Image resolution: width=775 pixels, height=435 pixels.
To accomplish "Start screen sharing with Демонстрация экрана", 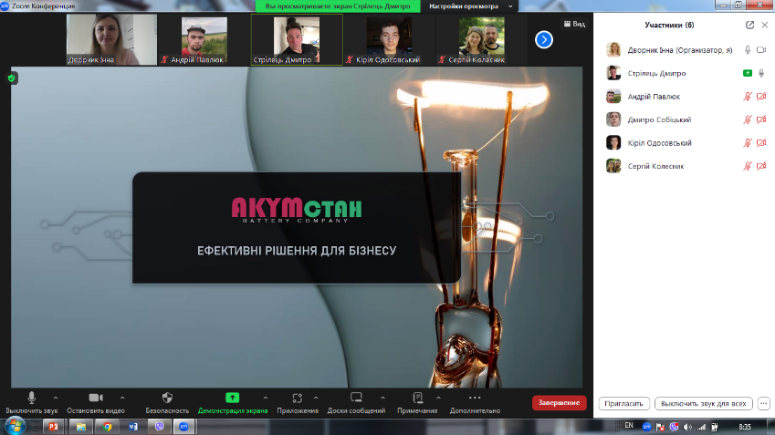I will pos(232,397).
